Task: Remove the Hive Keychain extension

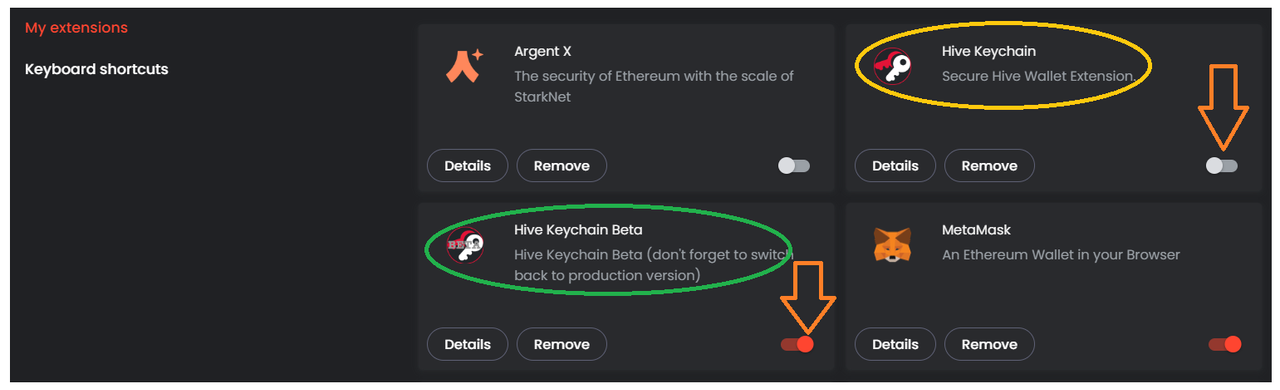Action: 989,166
